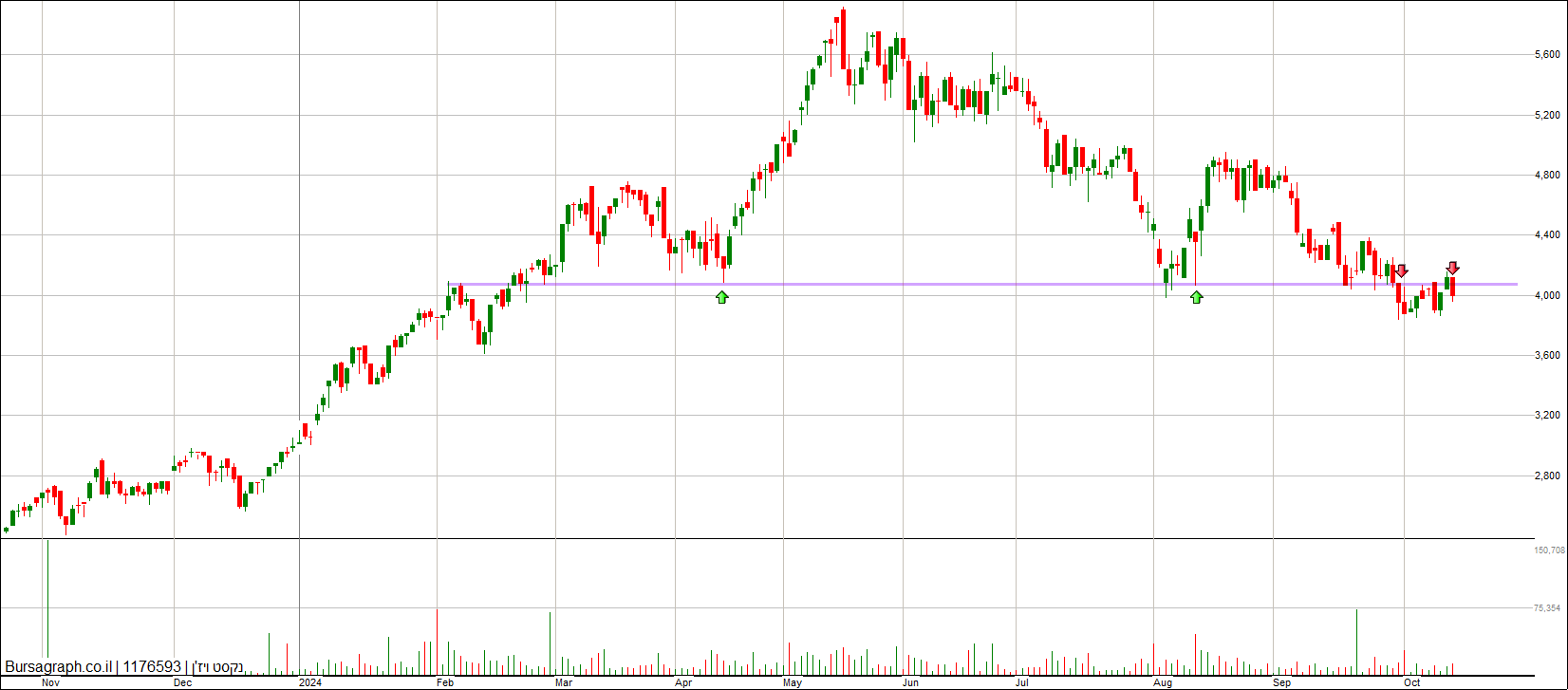Click the purple horizontal support line

point(983,284)
